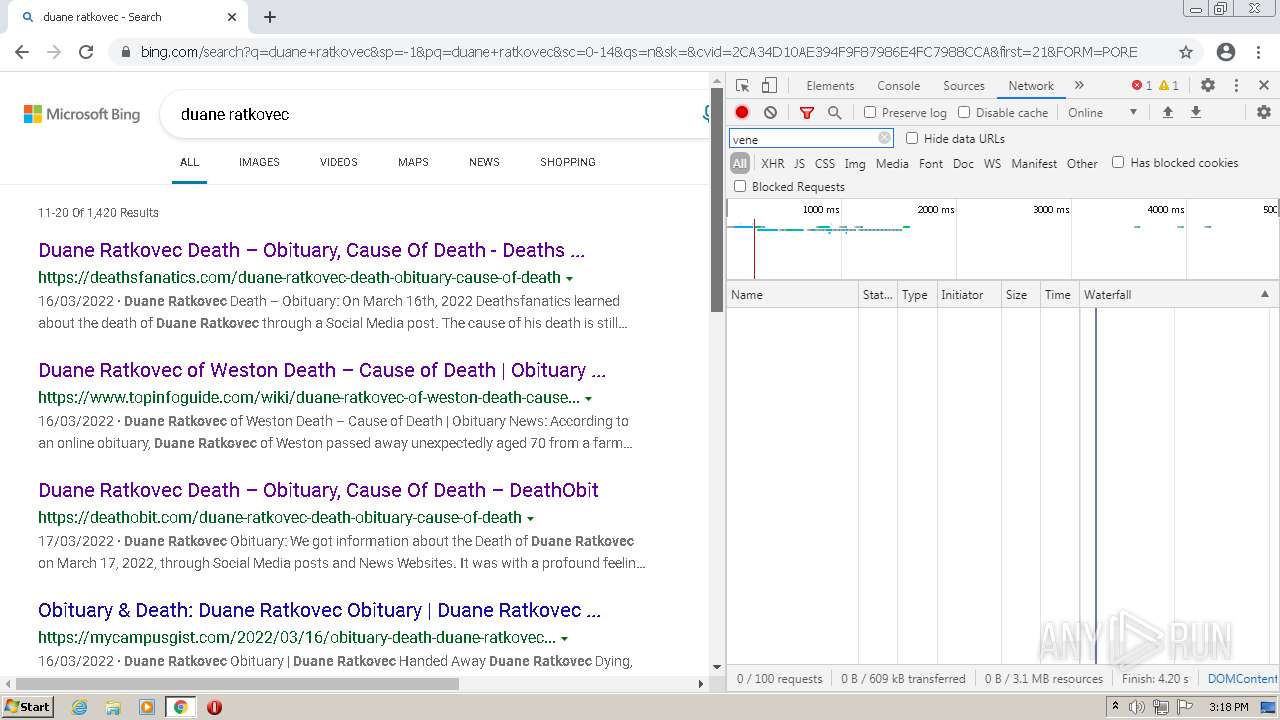The width and height of the screenshot is (1280, 720).
Task: Open the DevTools main settings gear icon
Action: pos(1208,86)
